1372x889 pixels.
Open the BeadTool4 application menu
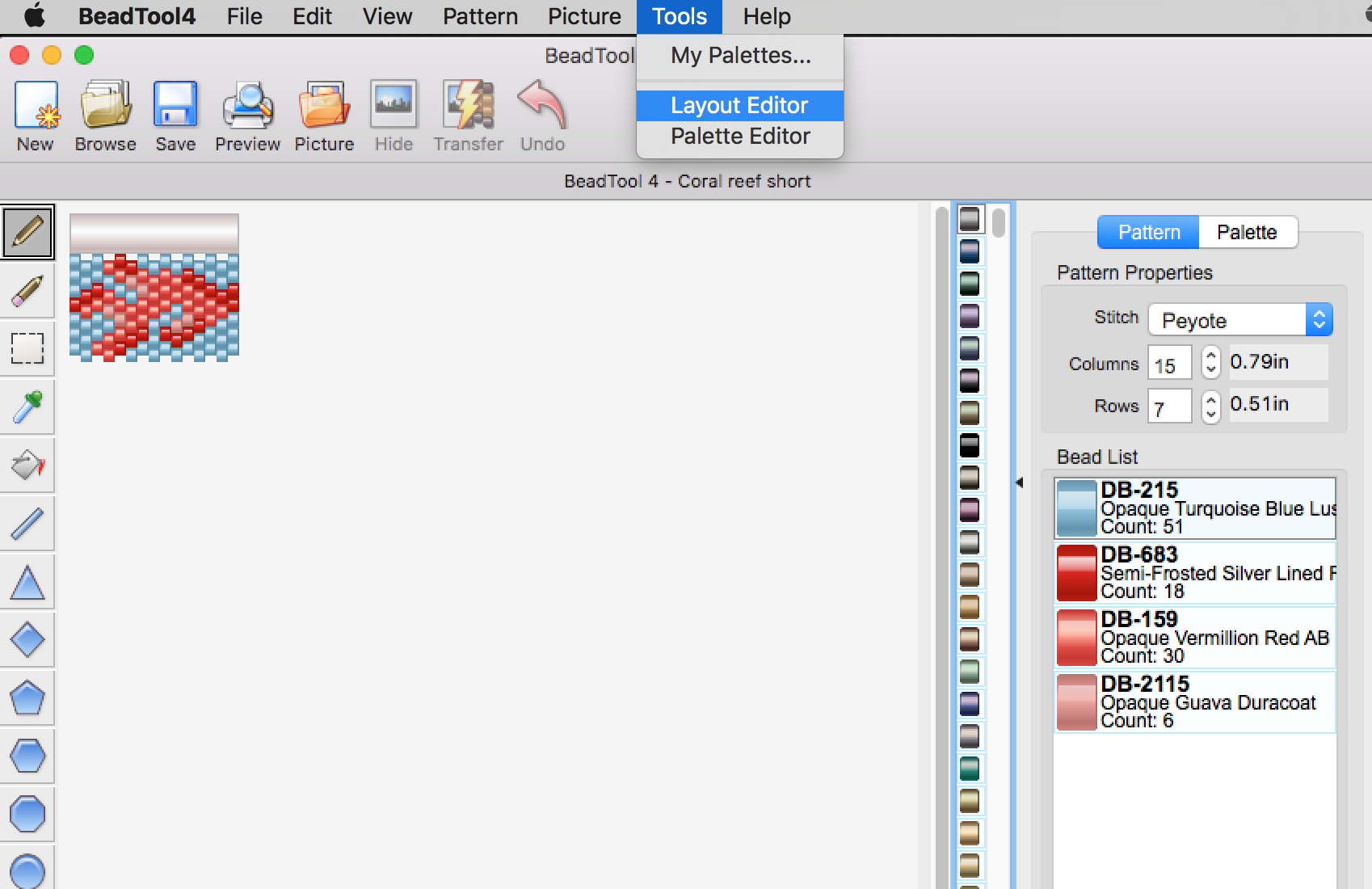(137, 16)
